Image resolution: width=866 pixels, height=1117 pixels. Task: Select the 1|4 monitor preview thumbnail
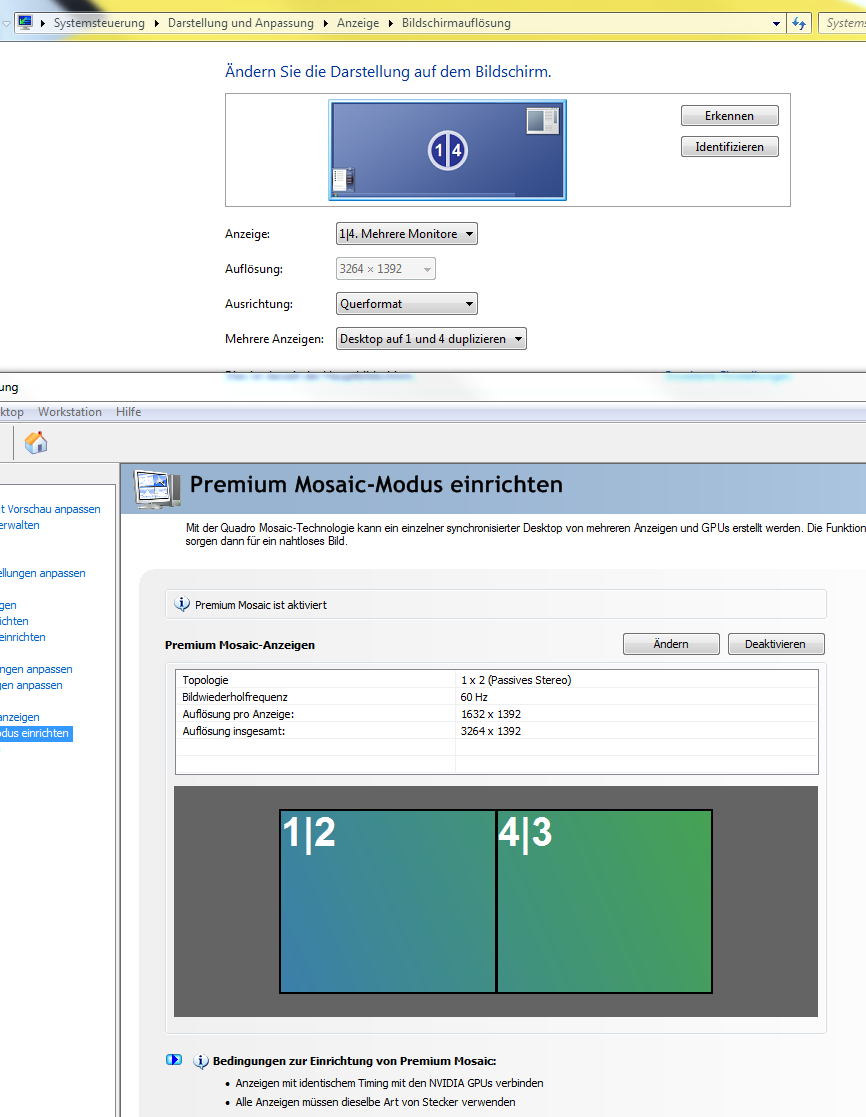coord(448,150)
